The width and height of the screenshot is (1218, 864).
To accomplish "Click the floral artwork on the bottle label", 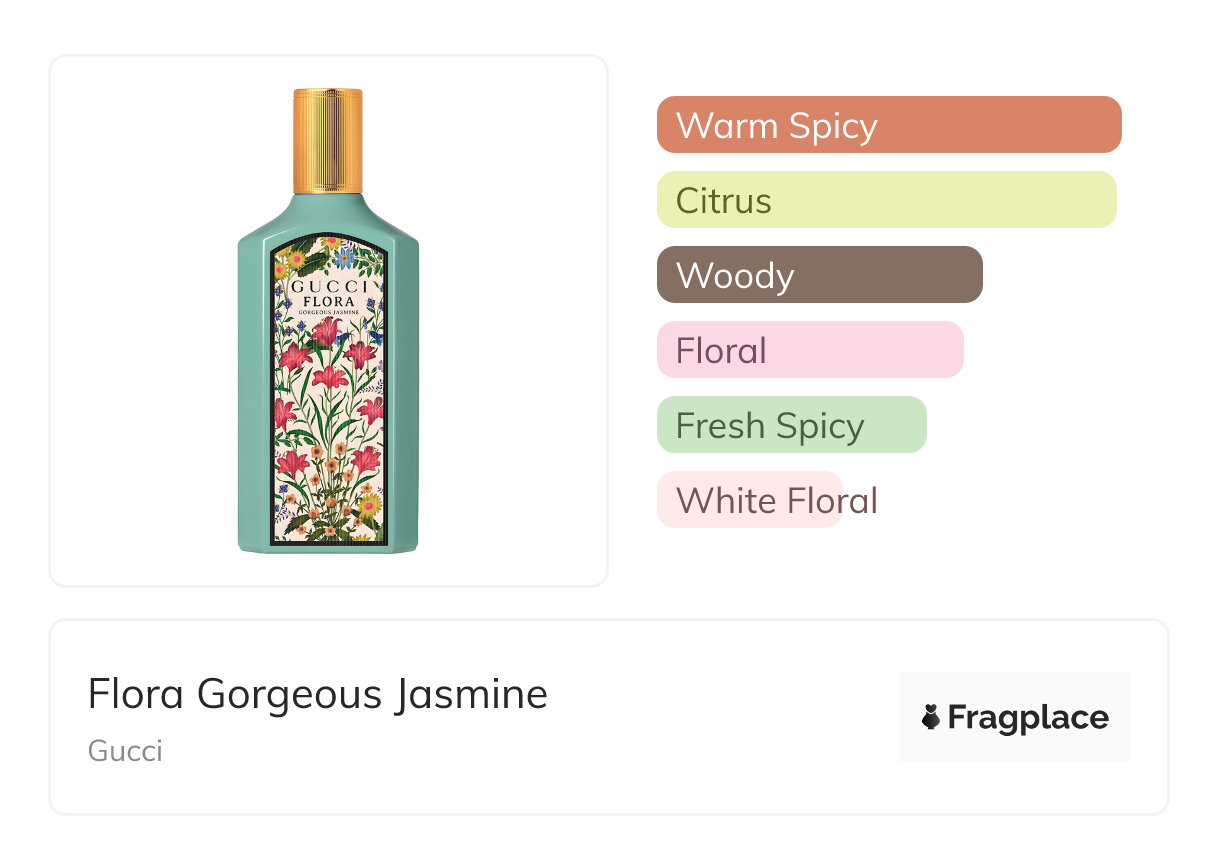I will [328, 420].
